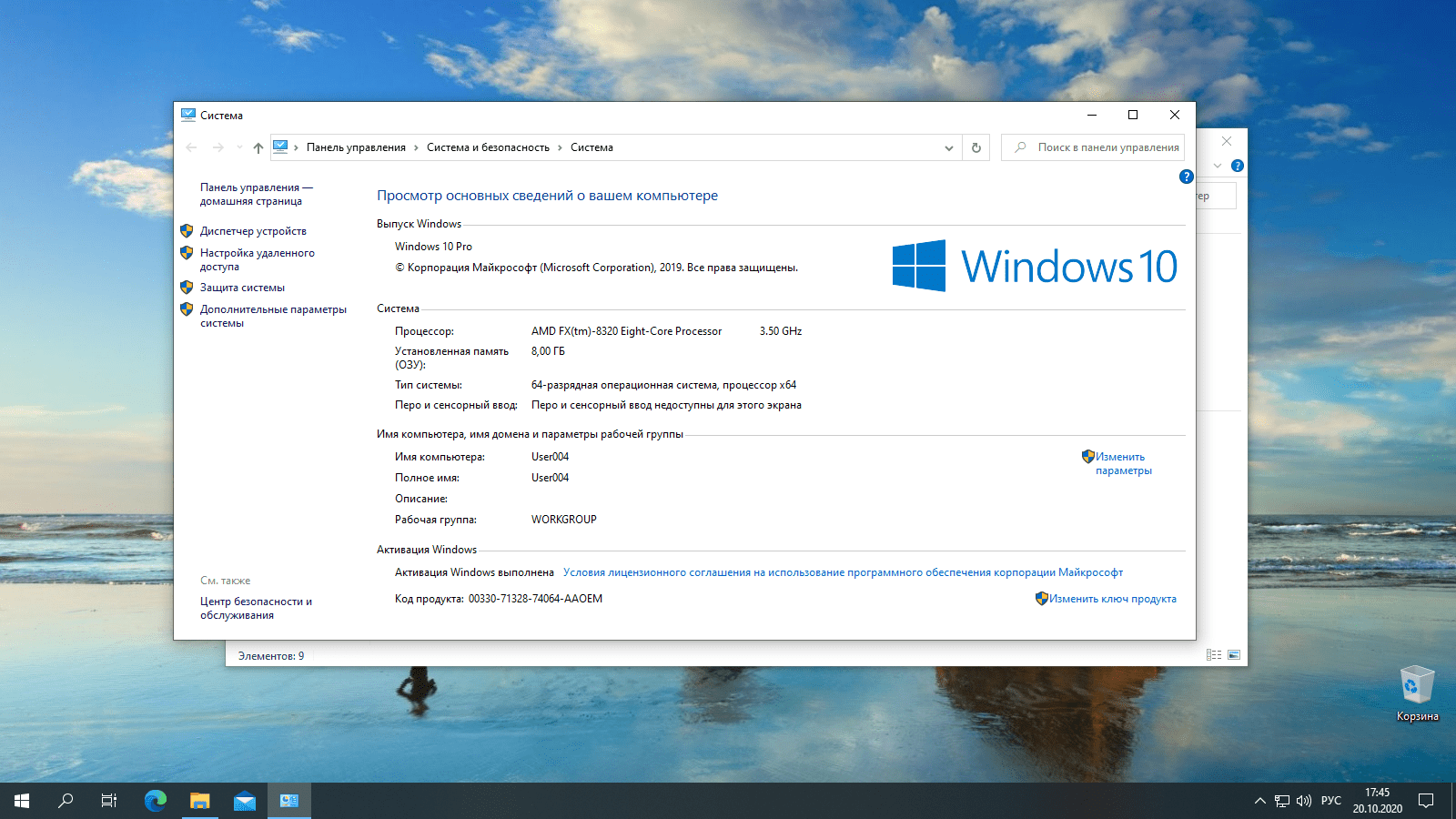1456x819 pixels.
Task: Click the Control Panel search field
Action: [x=1093, y=147]
